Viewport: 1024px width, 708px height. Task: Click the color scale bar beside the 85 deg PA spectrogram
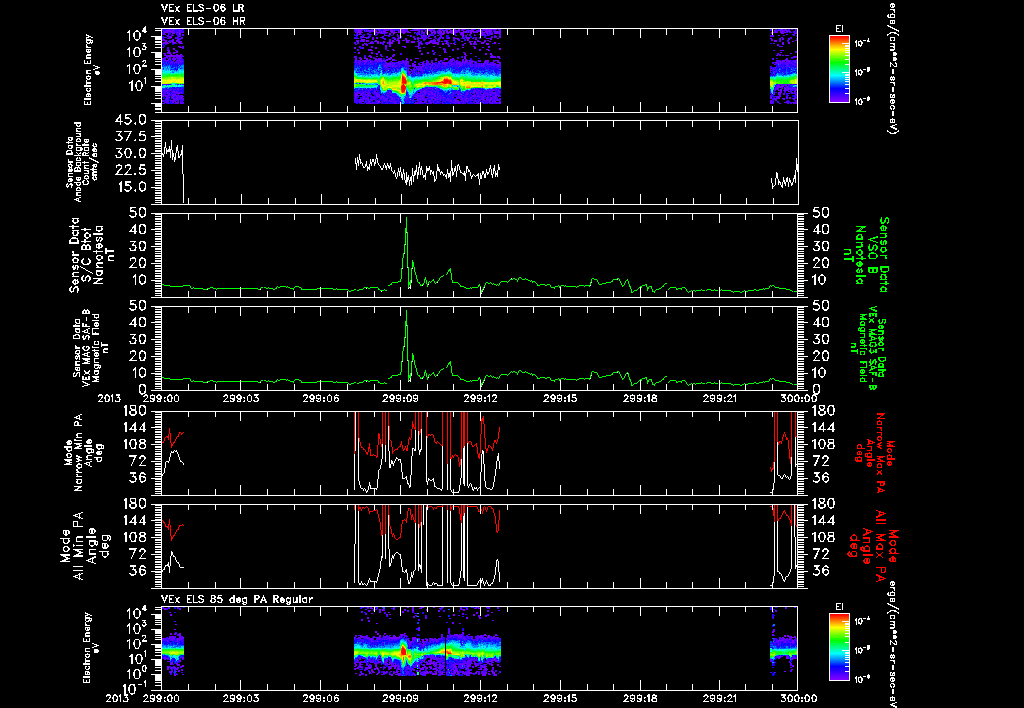click(839, 647)
